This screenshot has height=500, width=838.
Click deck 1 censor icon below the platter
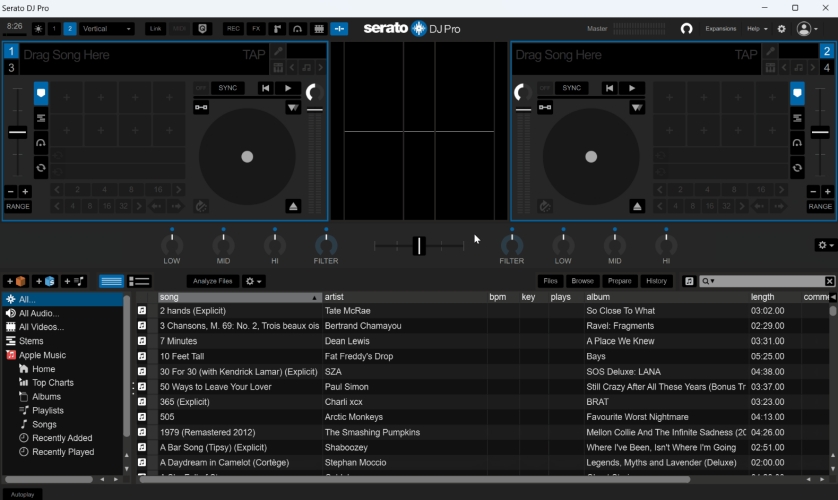click(201, 206)
